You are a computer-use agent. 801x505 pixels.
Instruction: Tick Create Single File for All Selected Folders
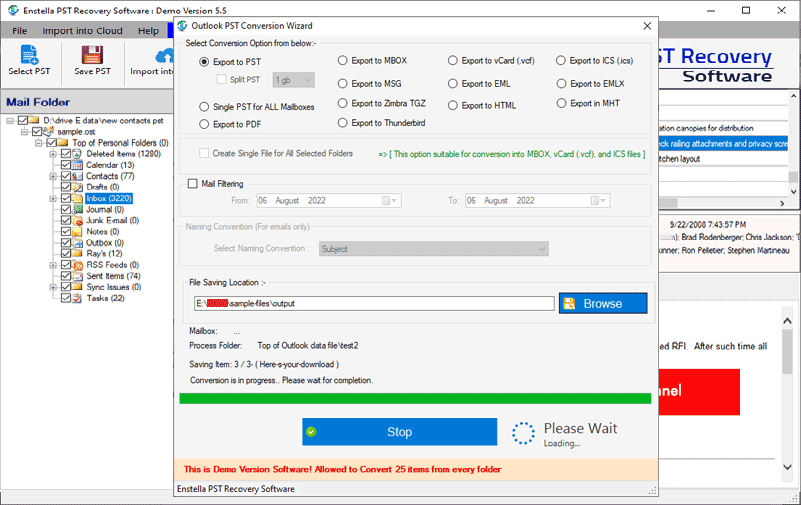point(204,153)
